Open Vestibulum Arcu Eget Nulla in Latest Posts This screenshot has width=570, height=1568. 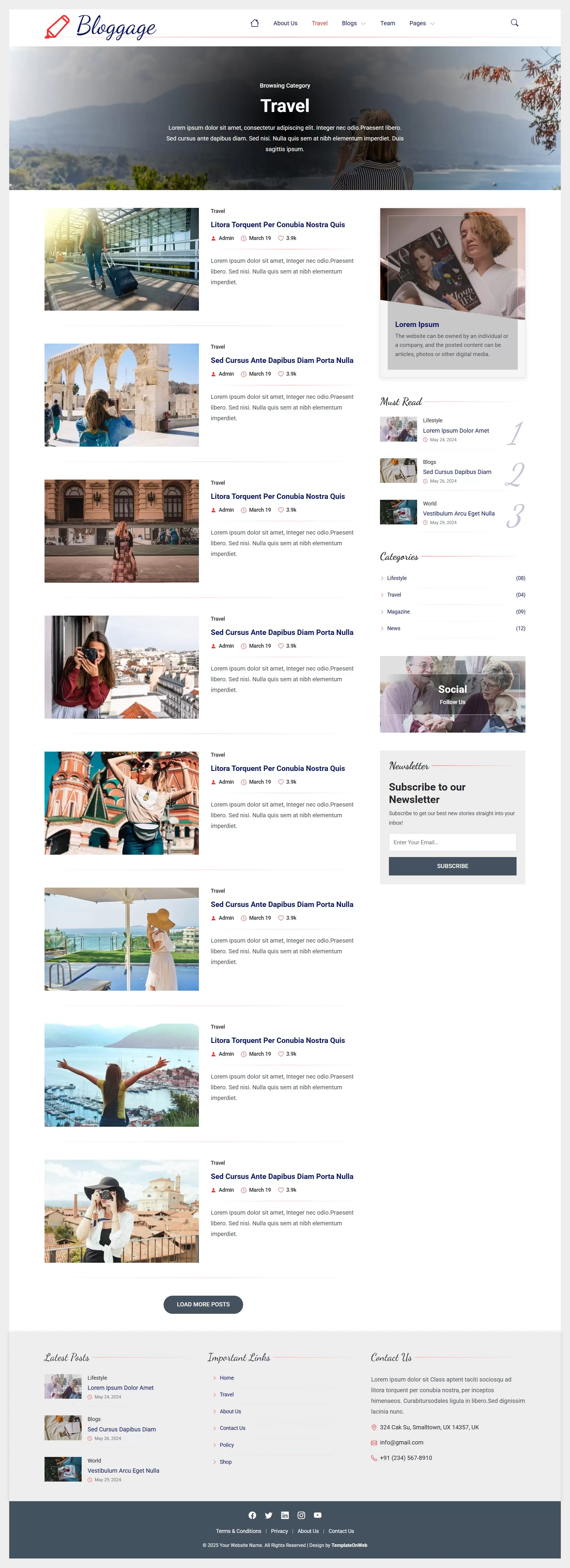123,1471
